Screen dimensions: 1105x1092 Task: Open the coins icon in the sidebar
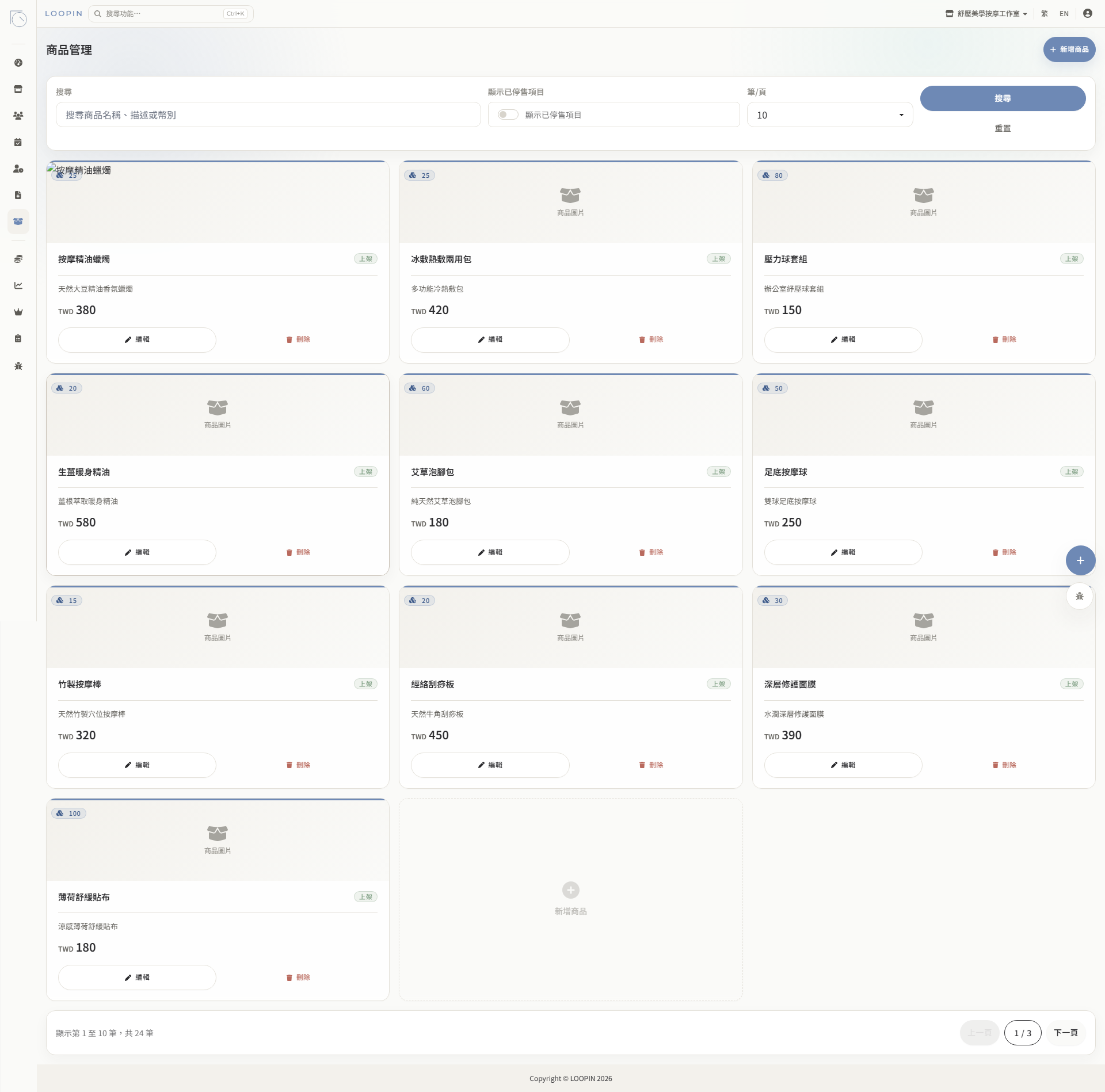[x=18, y=259]
